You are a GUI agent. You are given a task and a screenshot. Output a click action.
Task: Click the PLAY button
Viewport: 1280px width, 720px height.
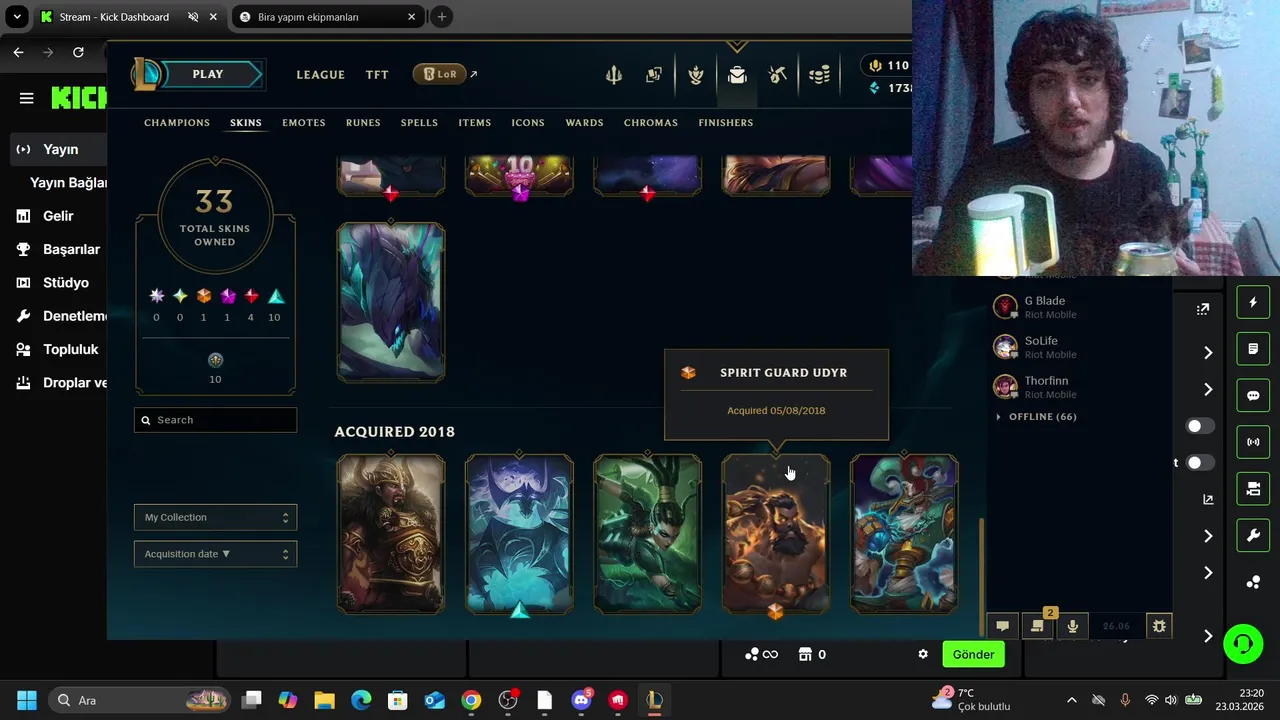click(208, 74)
